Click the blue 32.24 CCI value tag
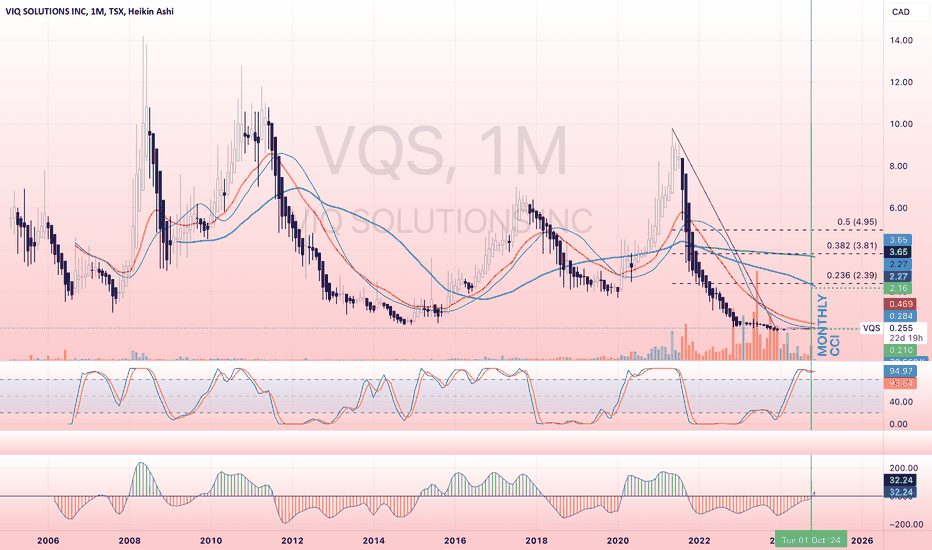Image resolution: width=932 pixels, height=550 pixels. [x=901, y=492]
